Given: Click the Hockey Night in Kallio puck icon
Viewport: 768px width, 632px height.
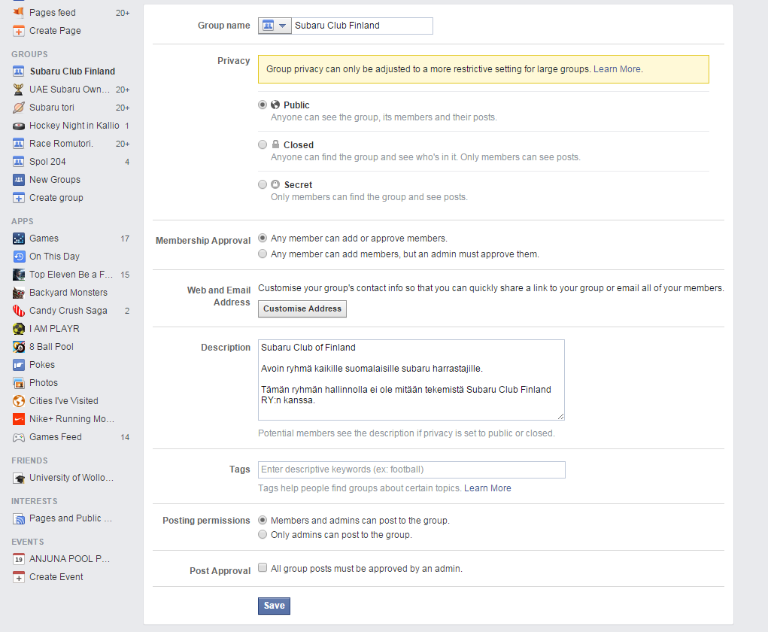Looking at the screenshot, I should click(x=19, y=126).
